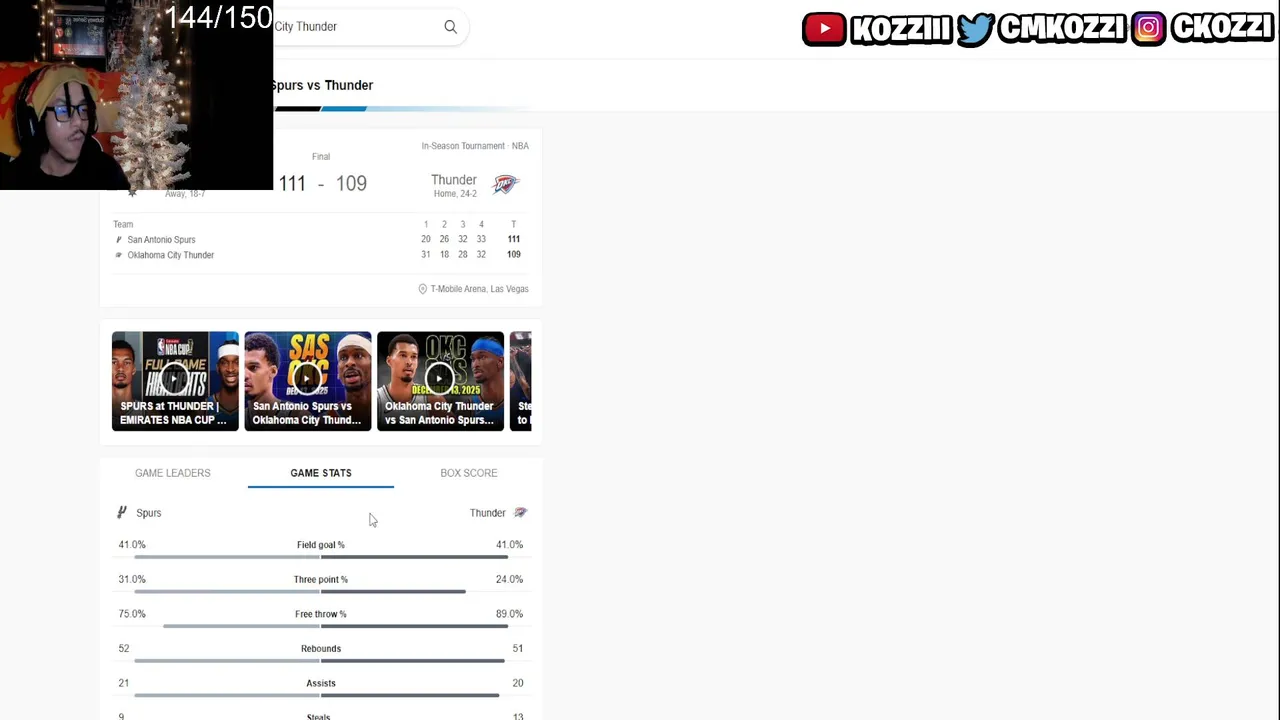
Task: Click the Instagram icon in banner
Action: tap(1148, 29)
